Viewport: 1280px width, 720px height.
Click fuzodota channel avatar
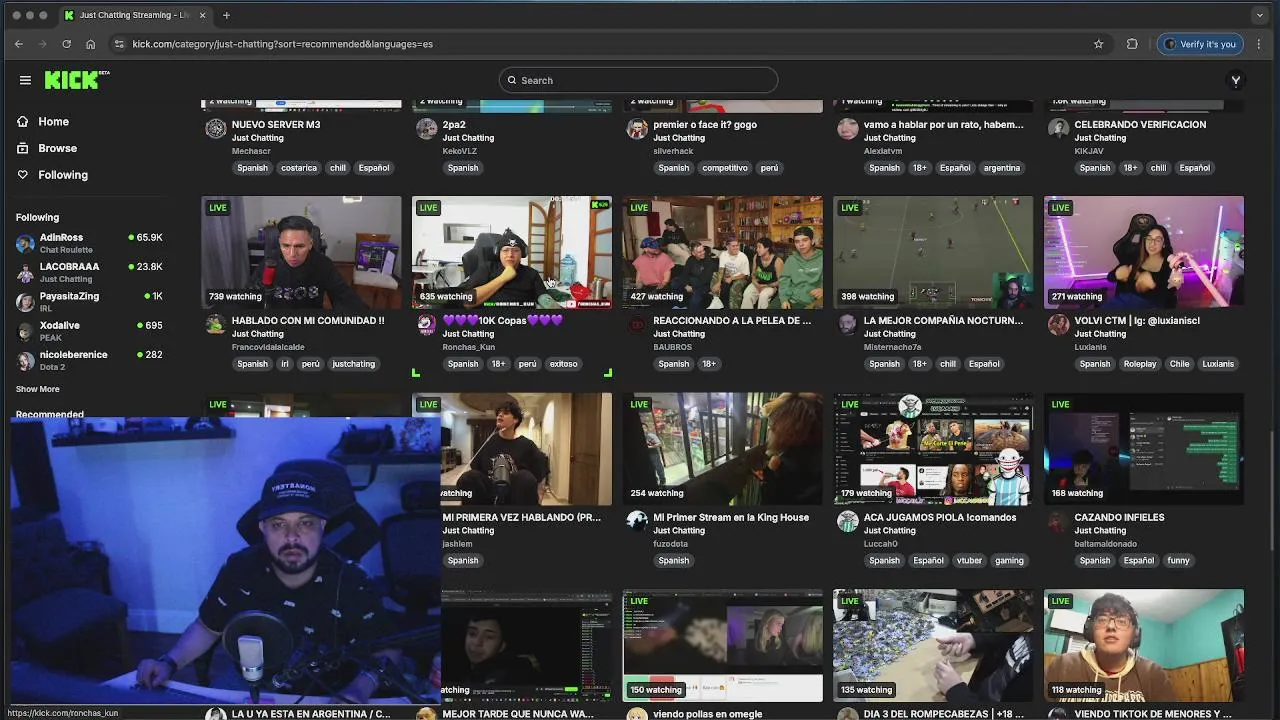[637, 521]
